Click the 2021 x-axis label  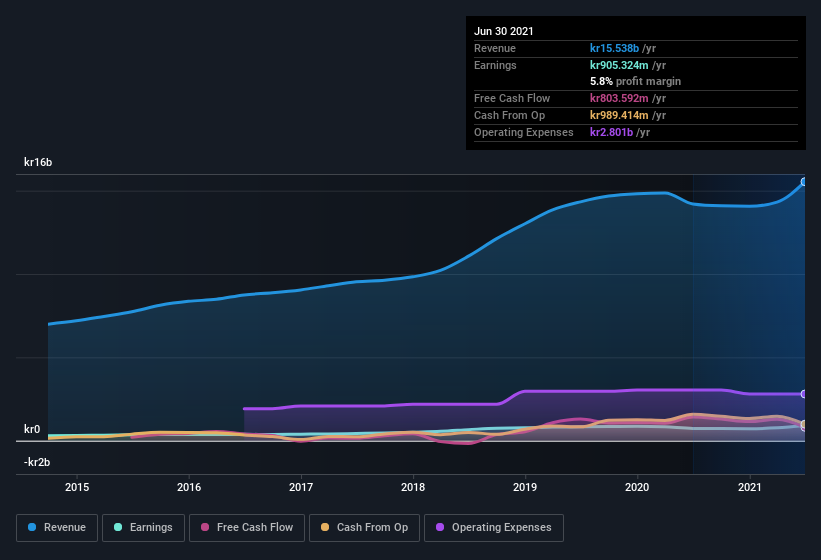[750, 487]
